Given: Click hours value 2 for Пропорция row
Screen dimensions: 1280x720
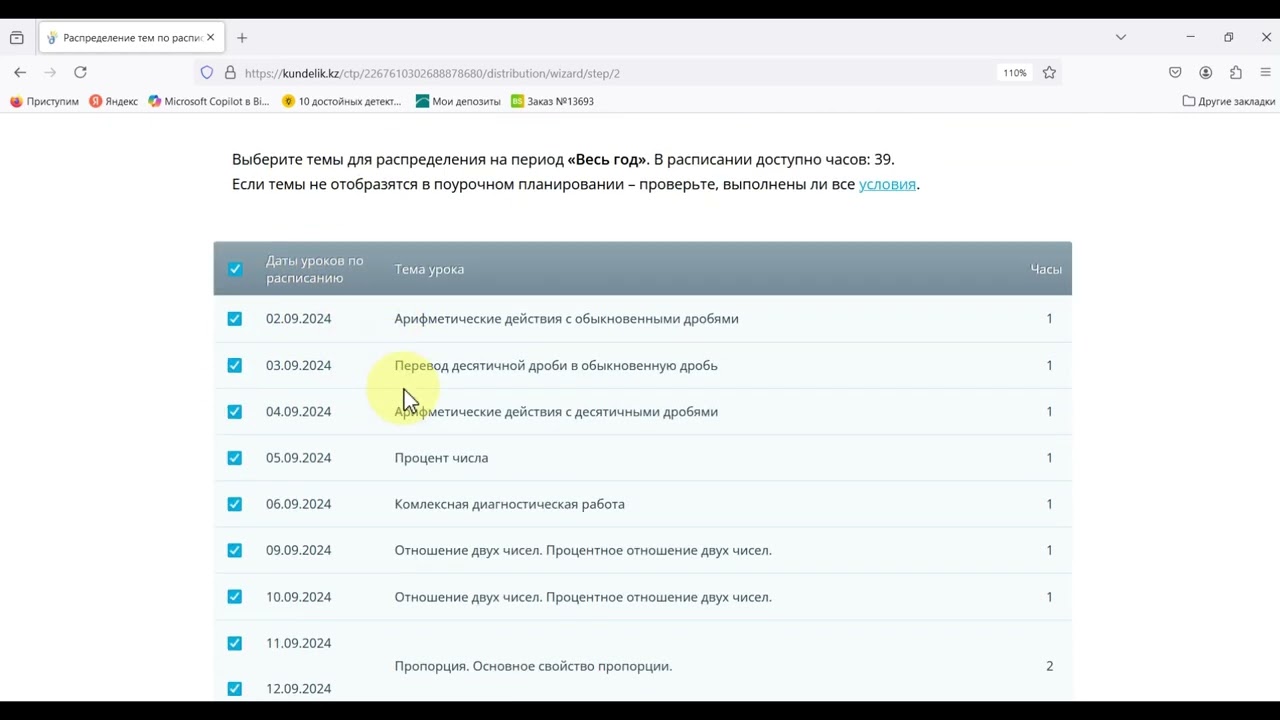Looking at the screenshot, I should tap(1049, 666).
